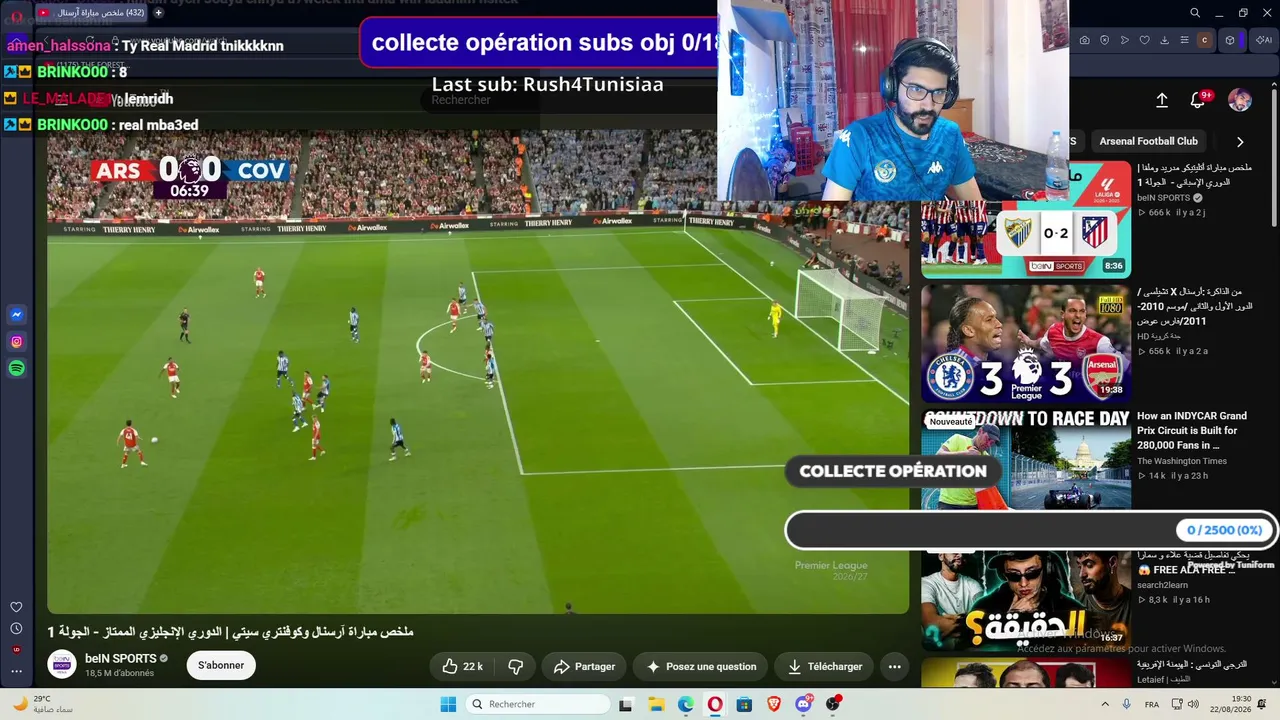Open the IndyCar Grand Prix Circuit video title
The width and height of the screenshot is (1280, 720).
pyautogui.click(x=1192, y=430)
